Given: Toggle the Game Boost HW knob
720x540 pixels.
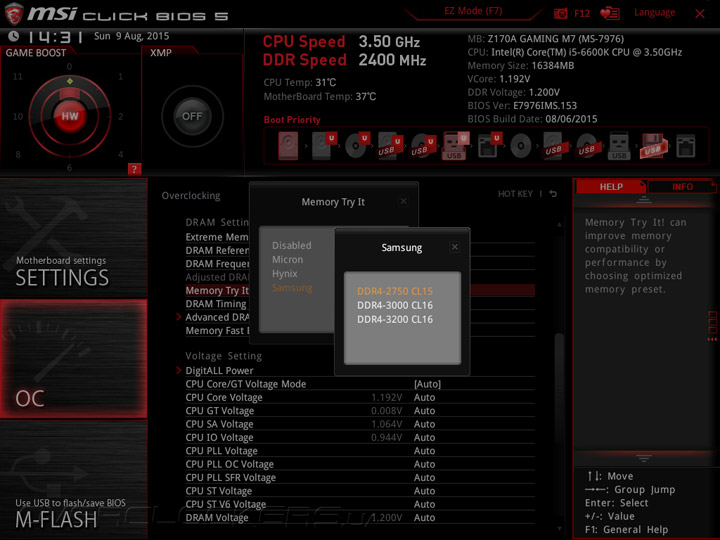Looking at the screenshot, I should click(x=70, y=116).
